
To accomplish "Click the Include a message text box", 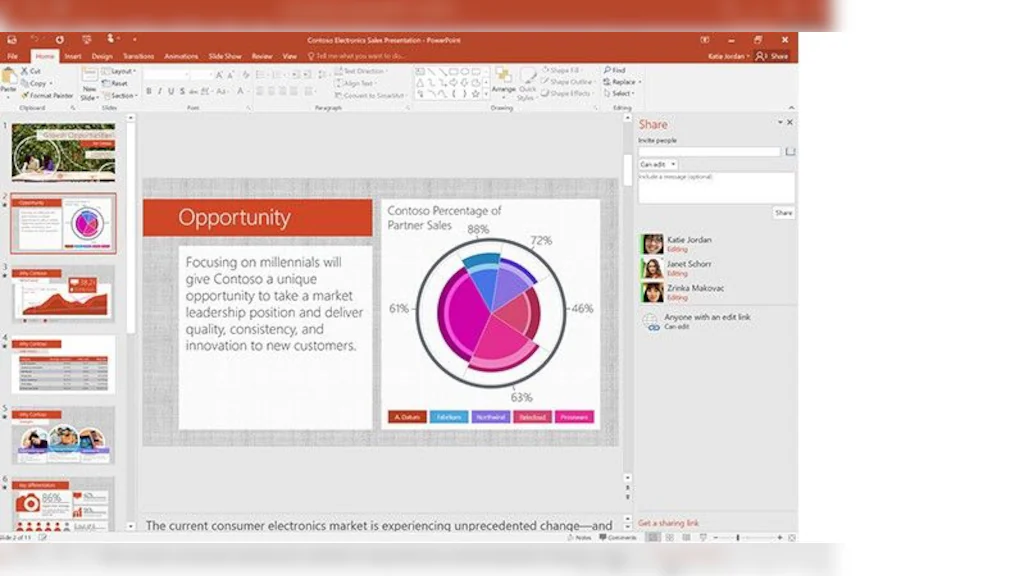I will pos(716,187).
